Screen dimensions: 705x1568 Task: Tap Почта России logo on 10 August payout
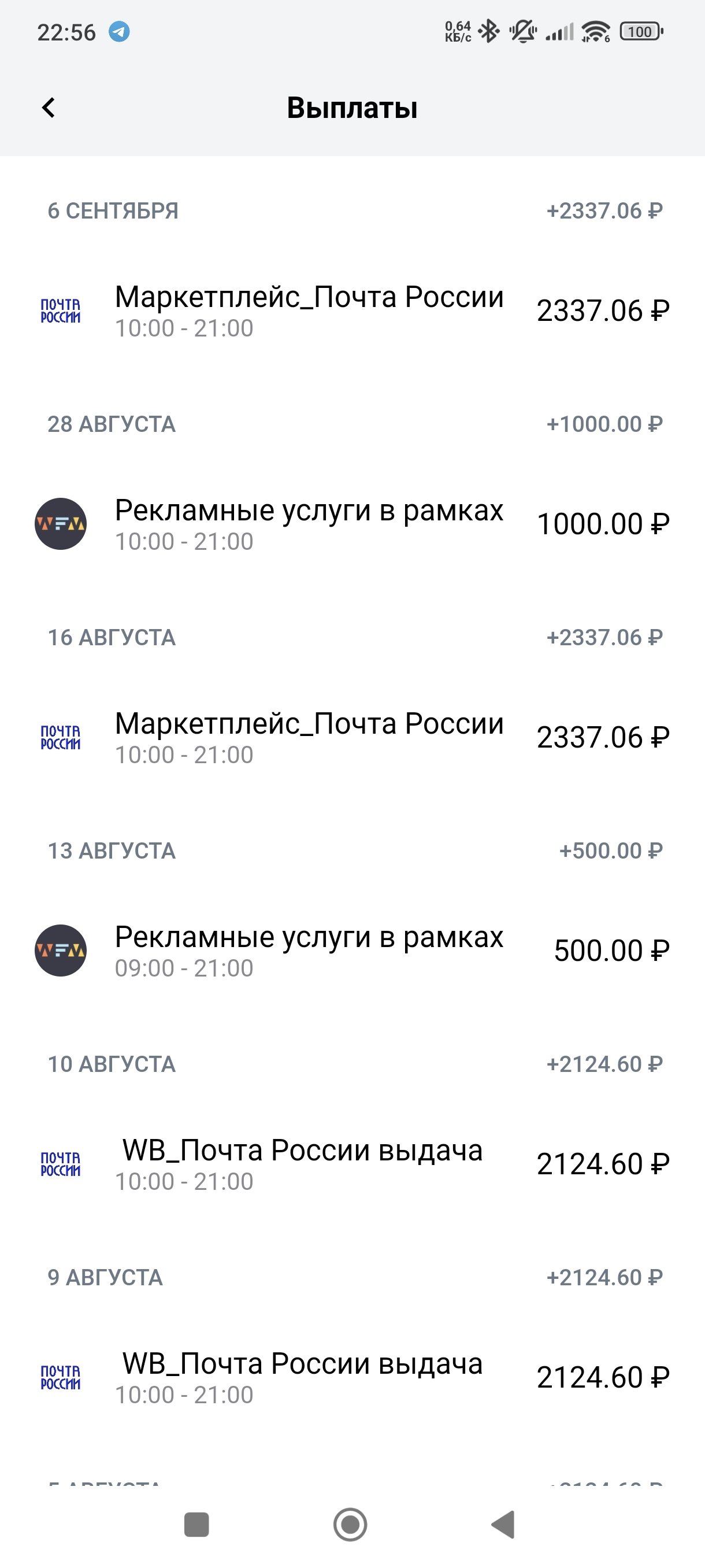[60, 1164]
